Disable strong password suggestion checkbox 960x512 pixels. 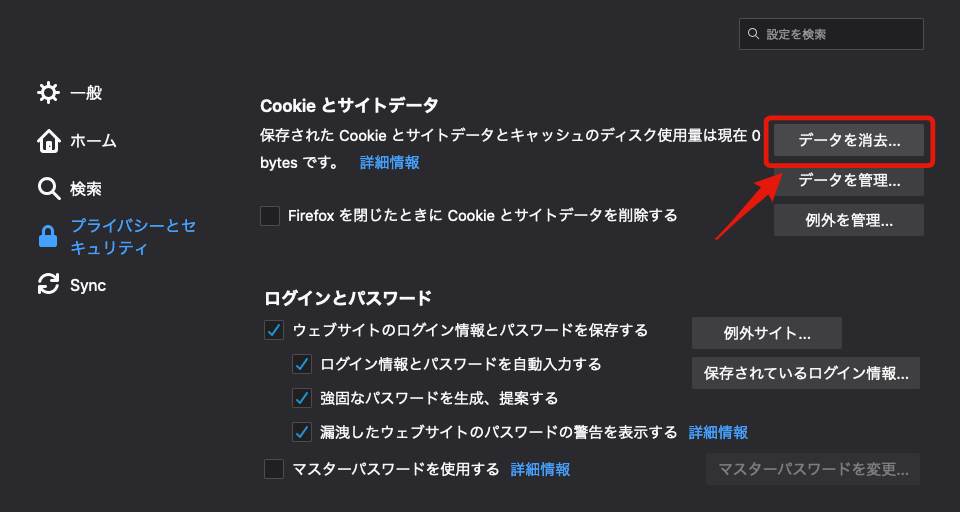tap(302, 398)
